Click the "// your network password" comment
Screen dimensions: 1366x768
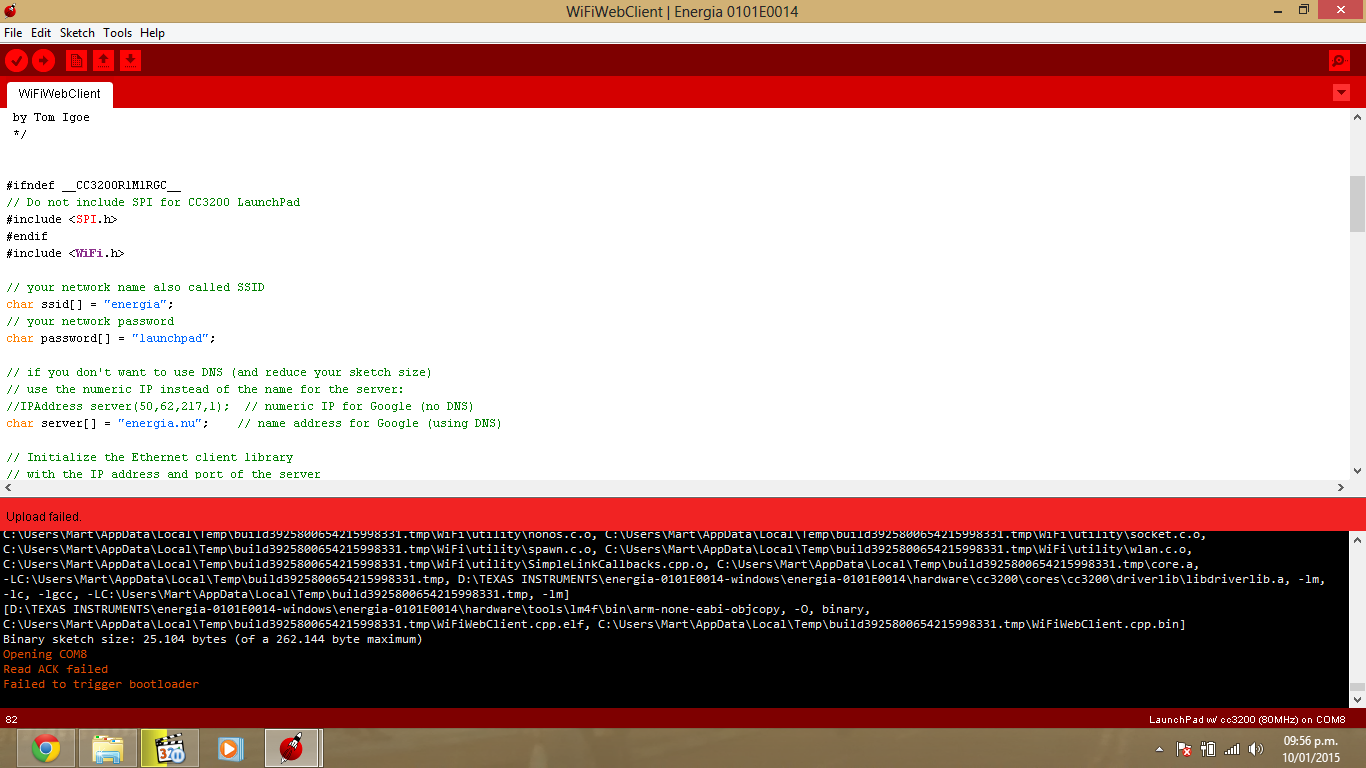90,321
